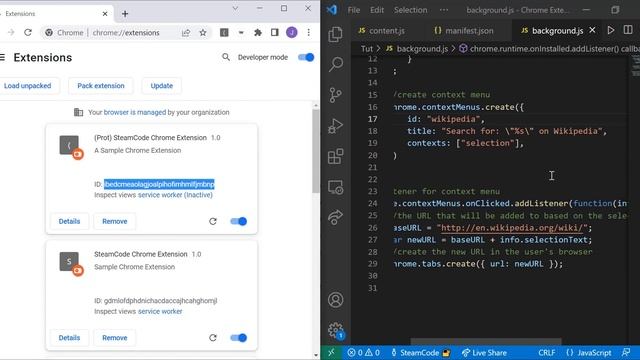Change the CRLF end of line sequence
Viewport: 640px width, 360px height.
pos(546,353)
